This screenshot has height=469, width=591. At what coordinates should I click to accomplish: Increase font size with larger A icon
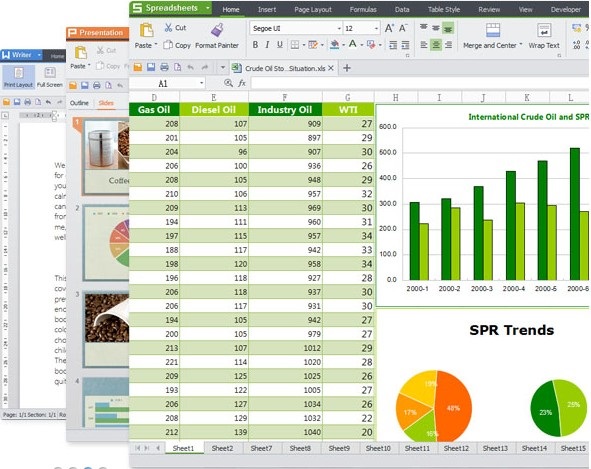(x=389, y=28)
